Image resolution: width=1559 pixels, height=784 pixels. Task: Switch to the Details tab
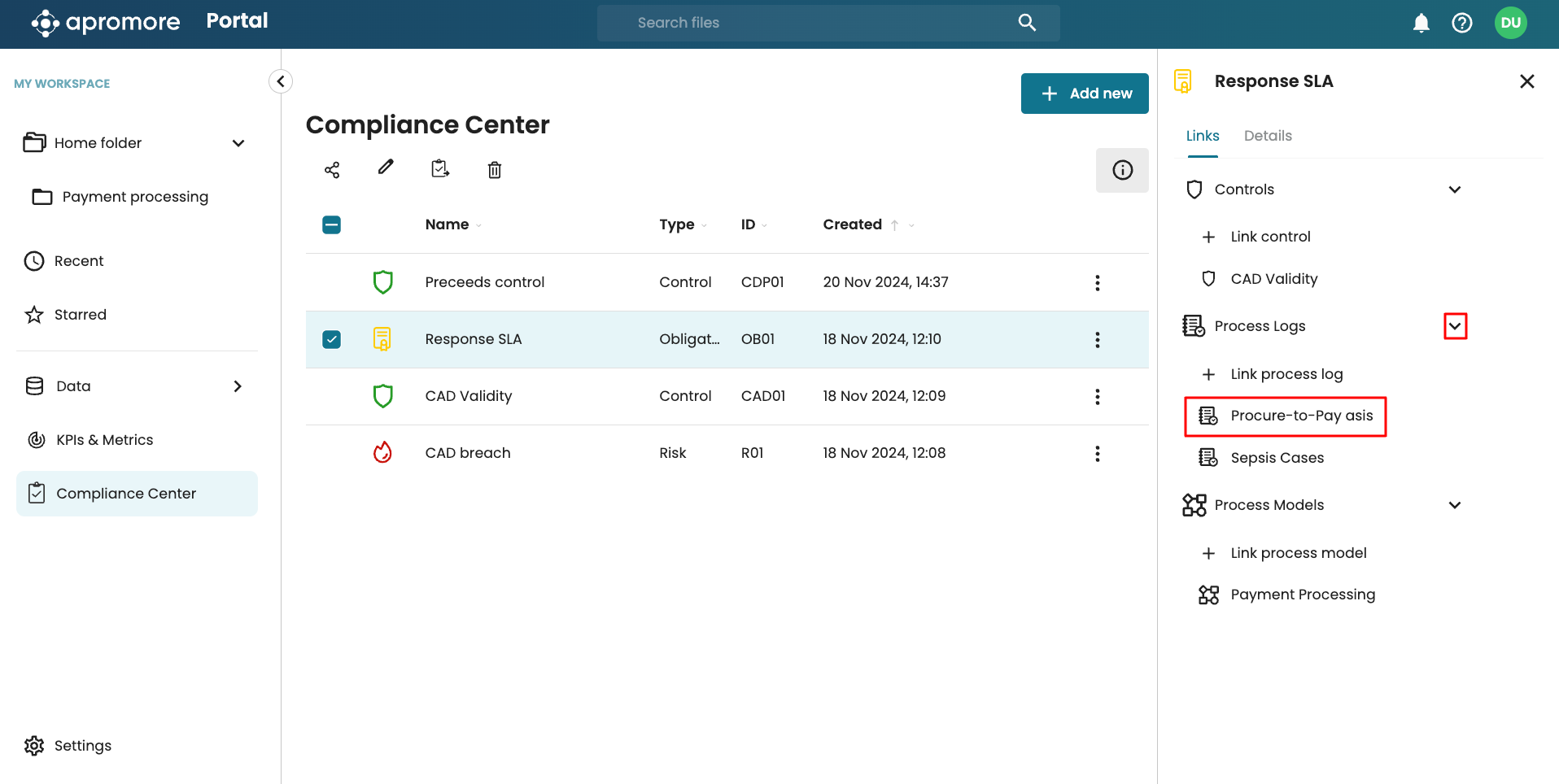[x=1267, y=136]
